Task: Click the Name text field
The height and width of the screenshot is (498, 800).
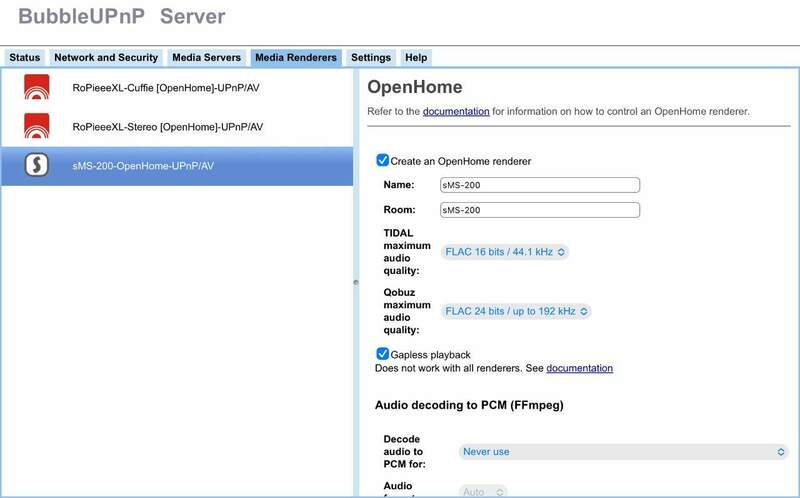Action: [539, 185]
